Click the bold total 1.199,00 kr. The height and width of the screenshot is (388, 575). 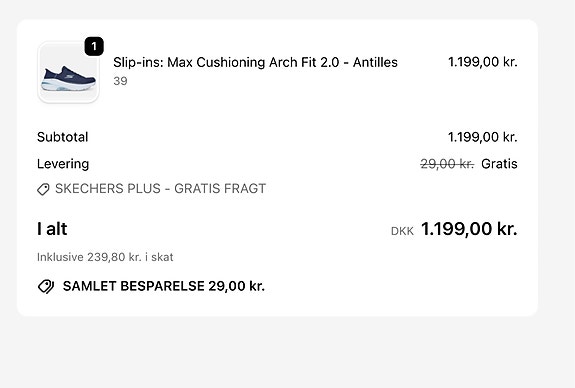coord(469,229)
